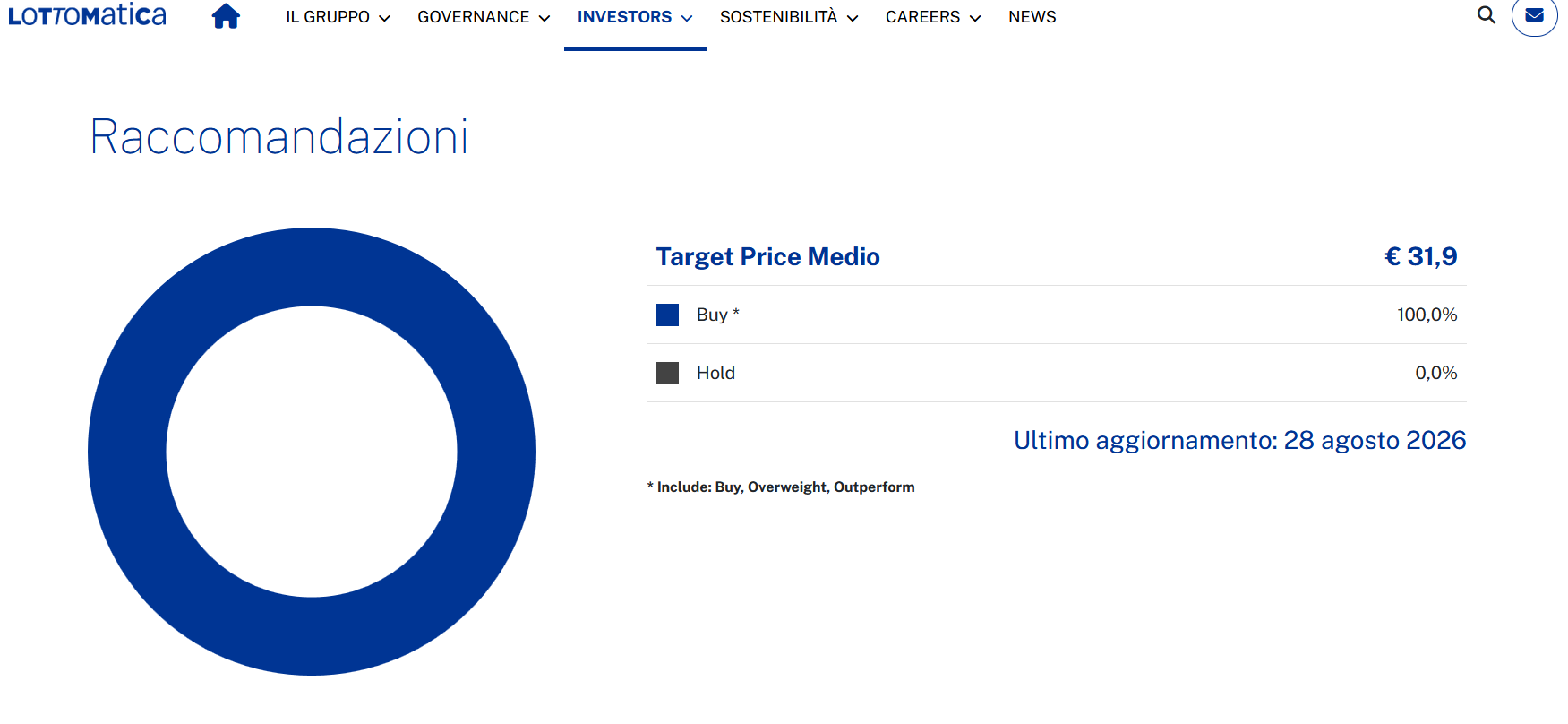Select the Investors menu item
Screen dimensions: 1568x724
click(624, 17)
